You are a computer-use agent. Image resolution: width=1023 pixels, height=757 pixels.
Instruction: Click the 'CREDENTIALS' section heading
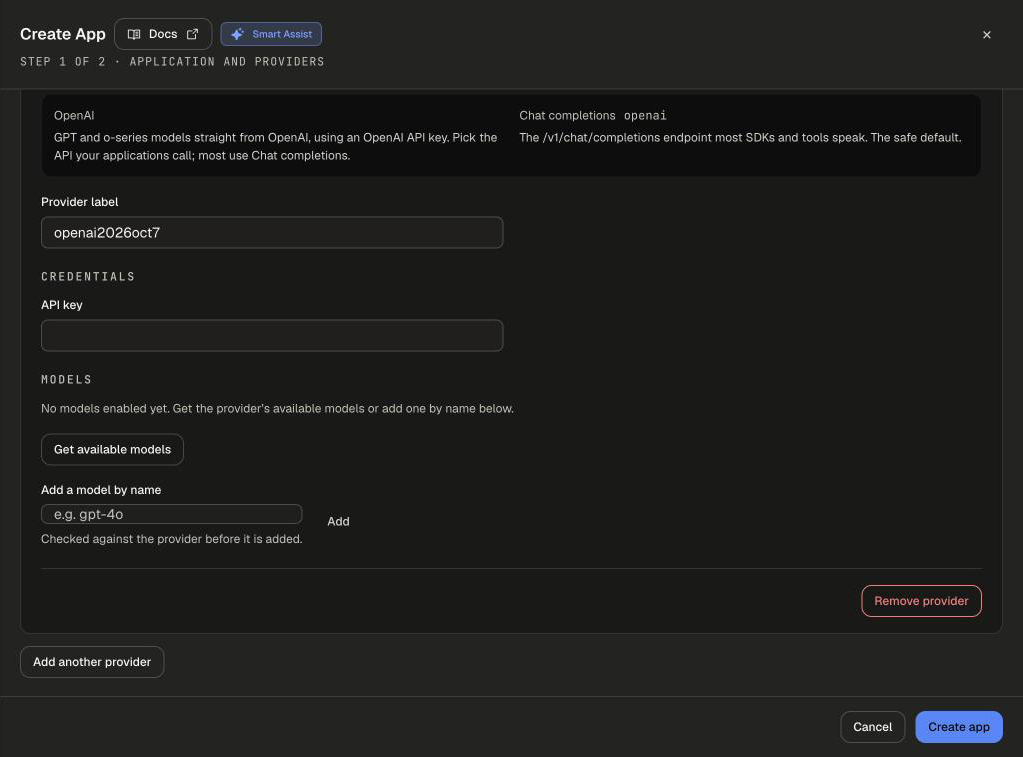88,277
